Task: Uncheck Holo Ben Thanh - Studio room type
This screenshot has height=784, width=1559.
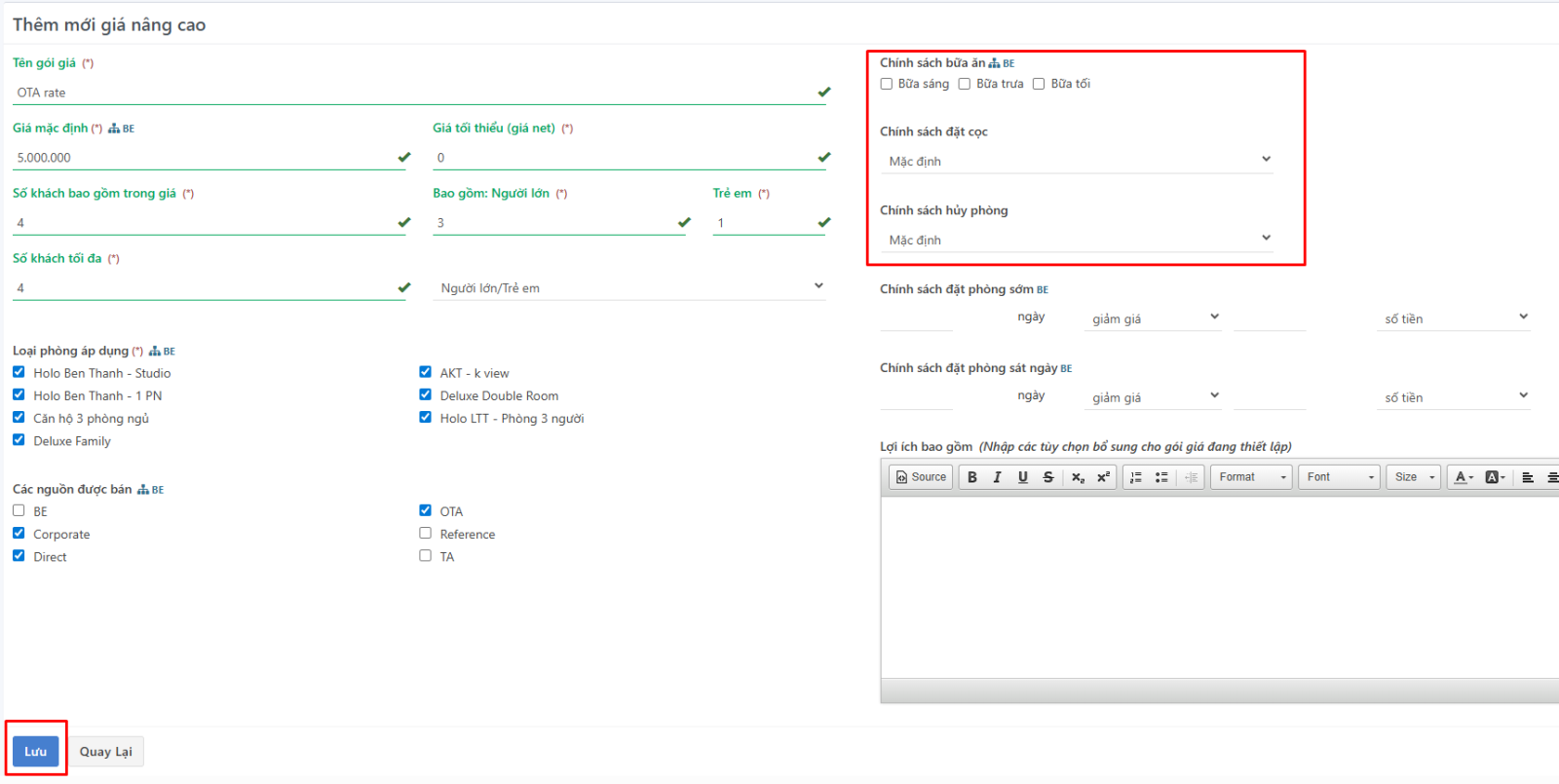Action: pos(19,372)
